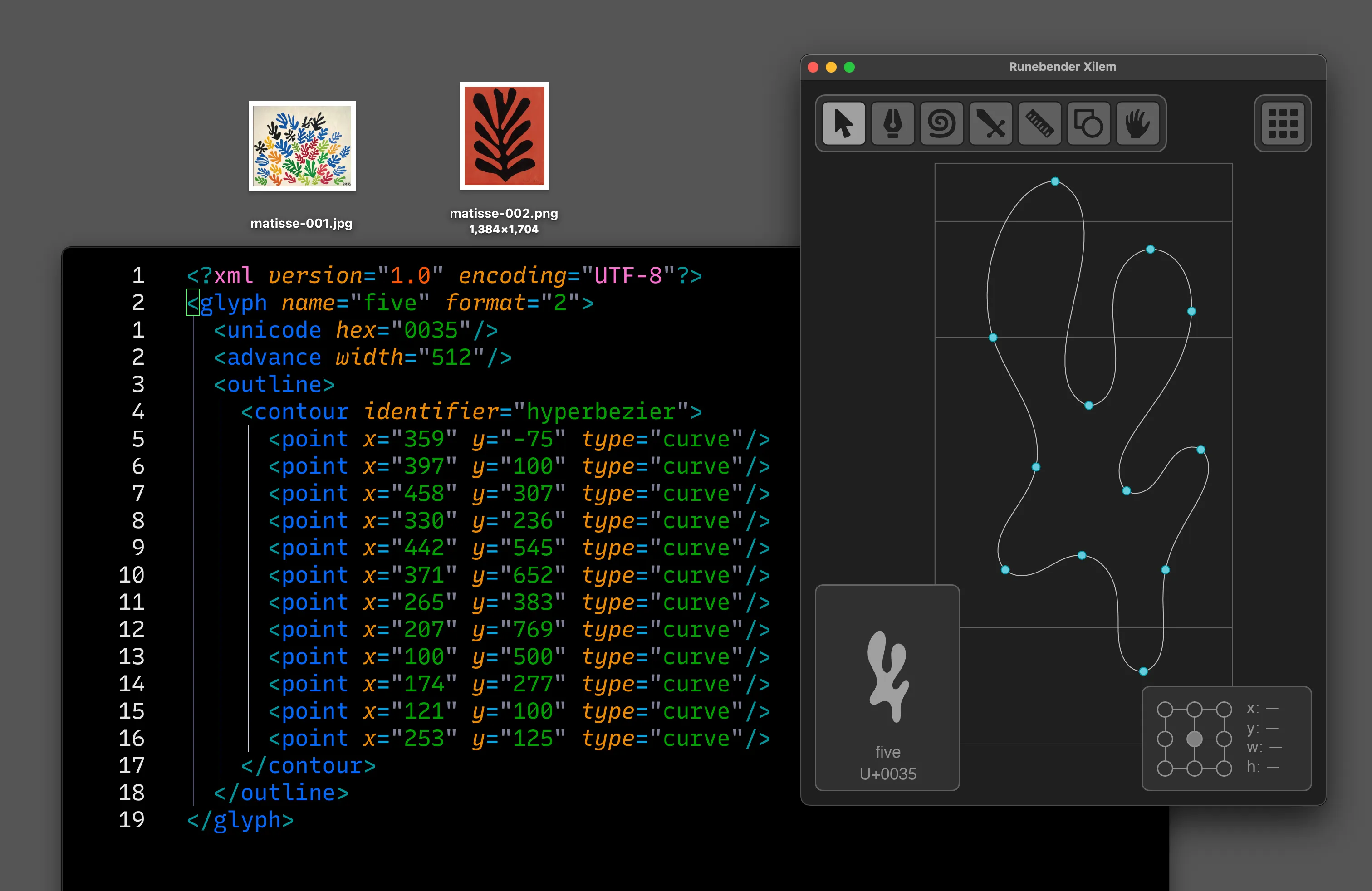Select the top-center anchor in the coordinate panel
The width and height of the screenshot is (1372, 891).
1195,710
